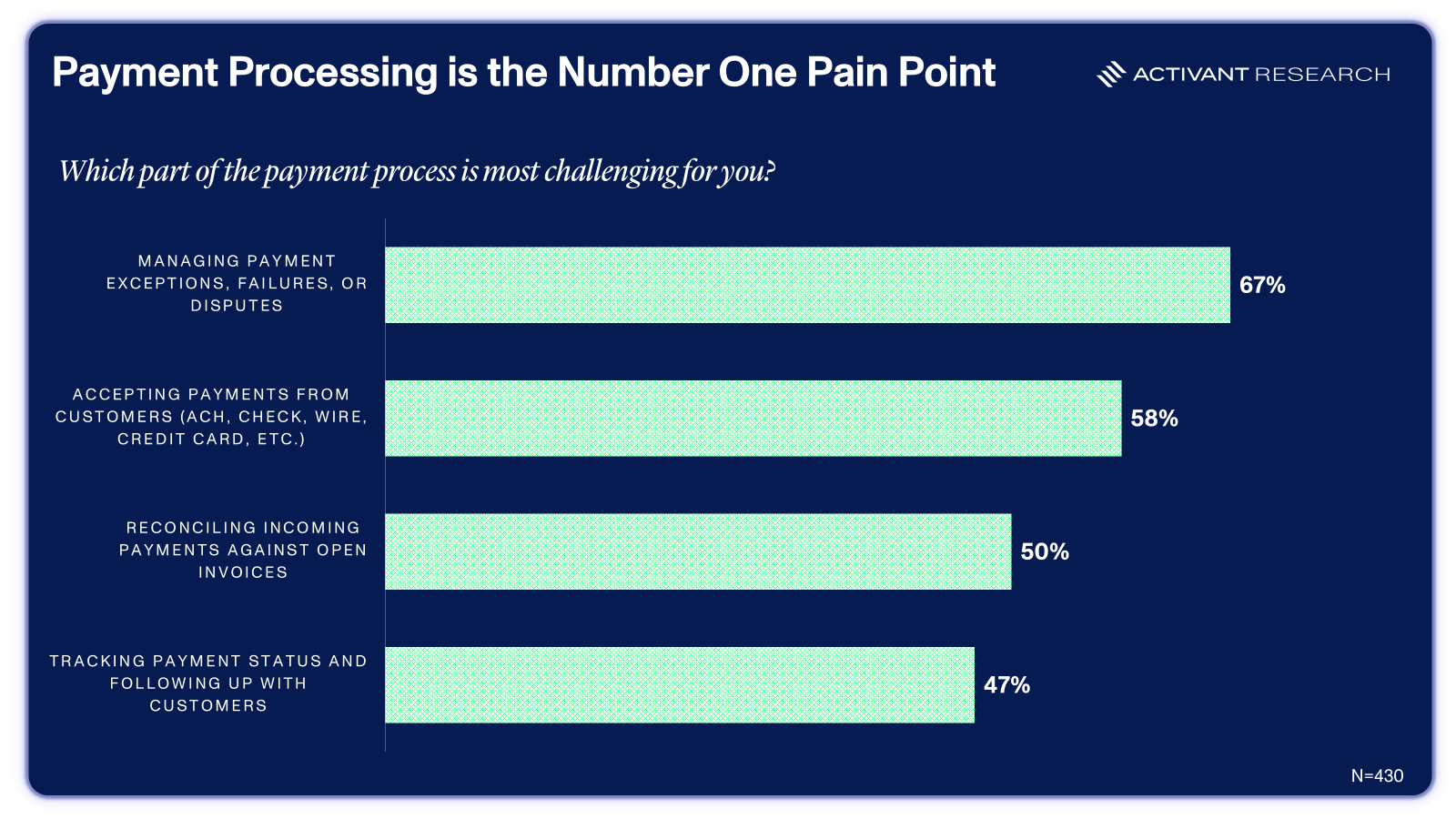Click the 58% value label

(x=1154, y=419)
